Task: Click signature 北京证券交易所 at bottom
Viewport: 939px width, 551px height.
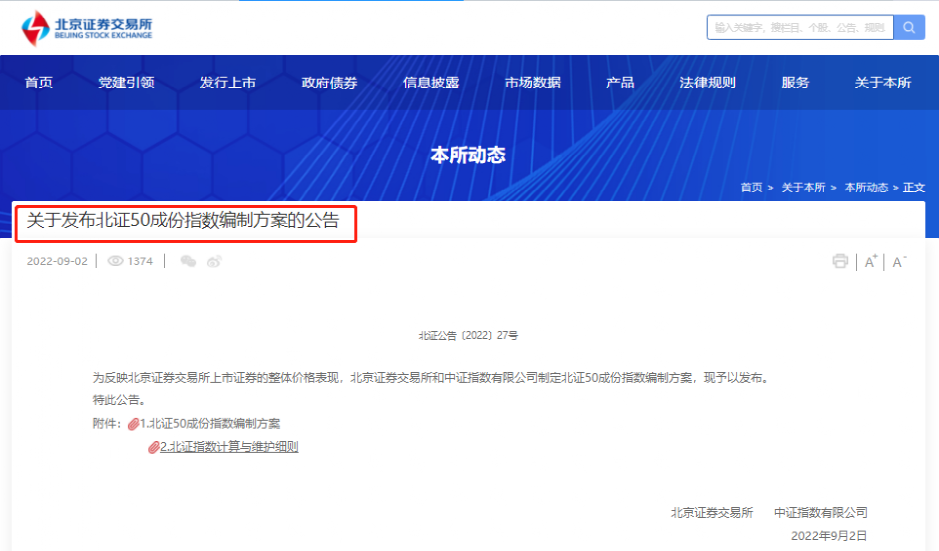Action: (712, 513)
